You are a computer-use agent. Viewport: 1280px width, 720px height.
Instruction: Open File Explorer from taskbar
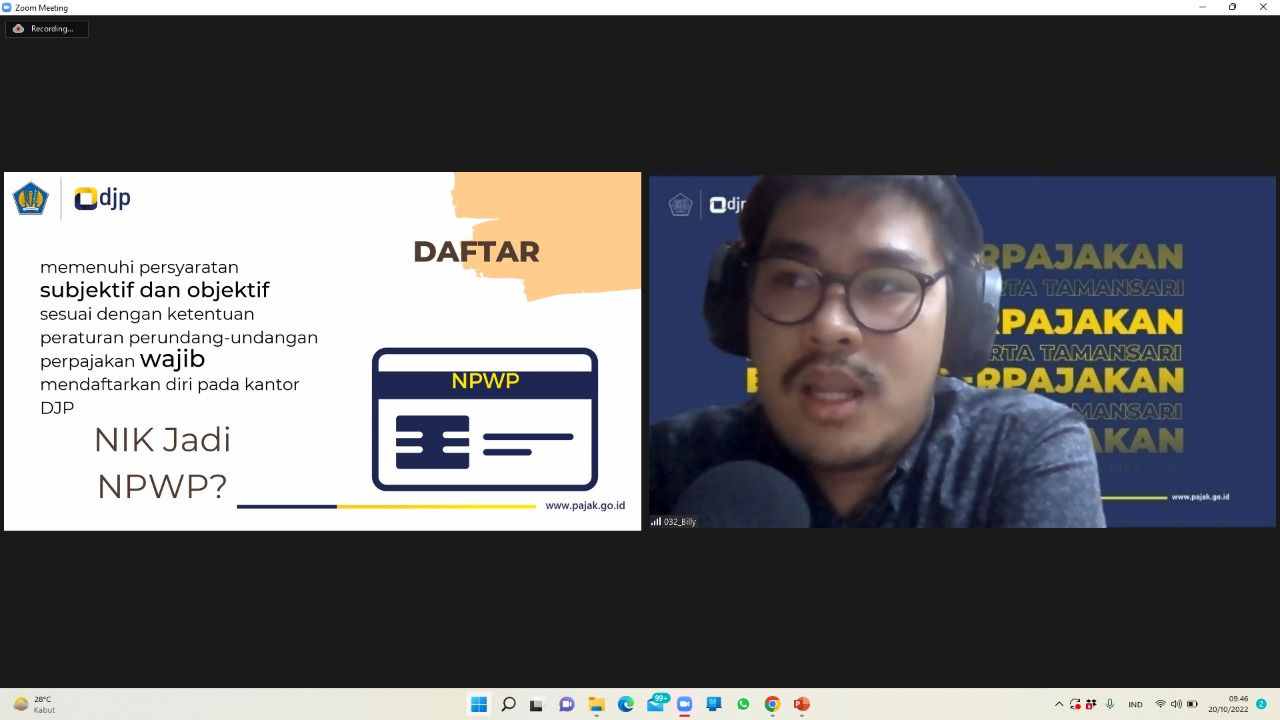click(x=596, y=704)
